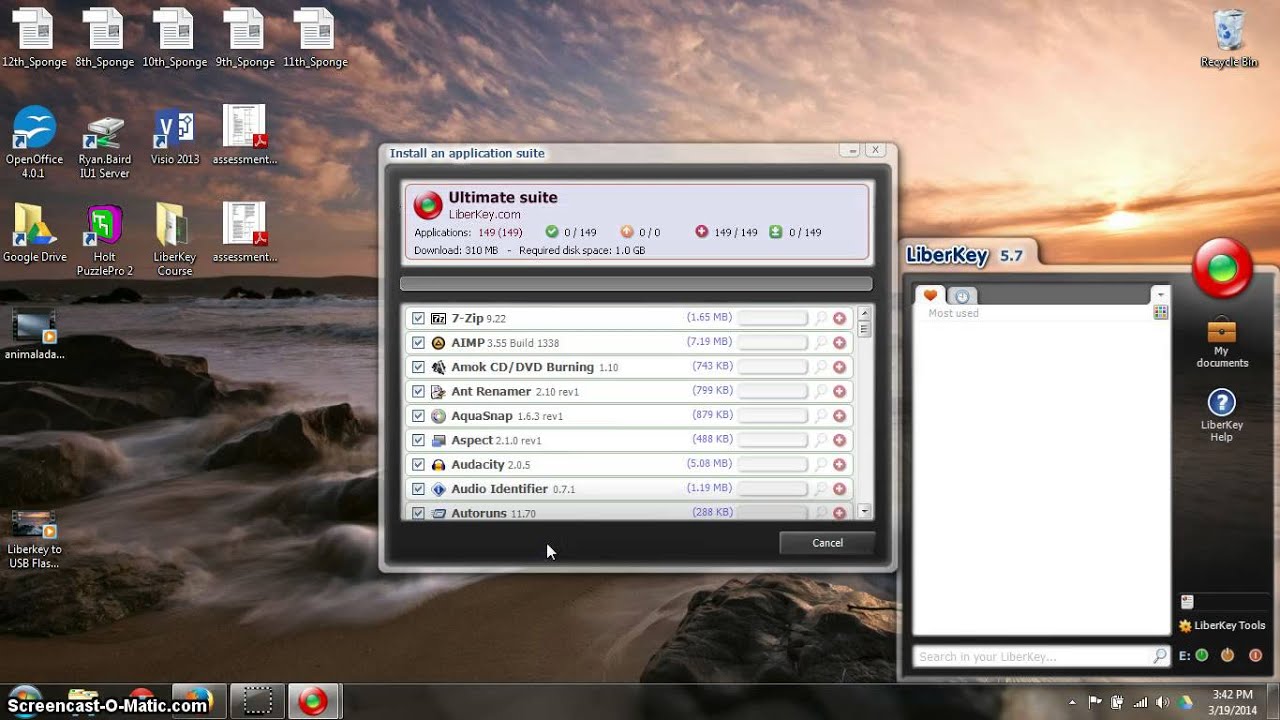The height and width of the screenshot is (720, 1280).
Task: Select the Most used heart tab
Action: (x=930, y=295)
